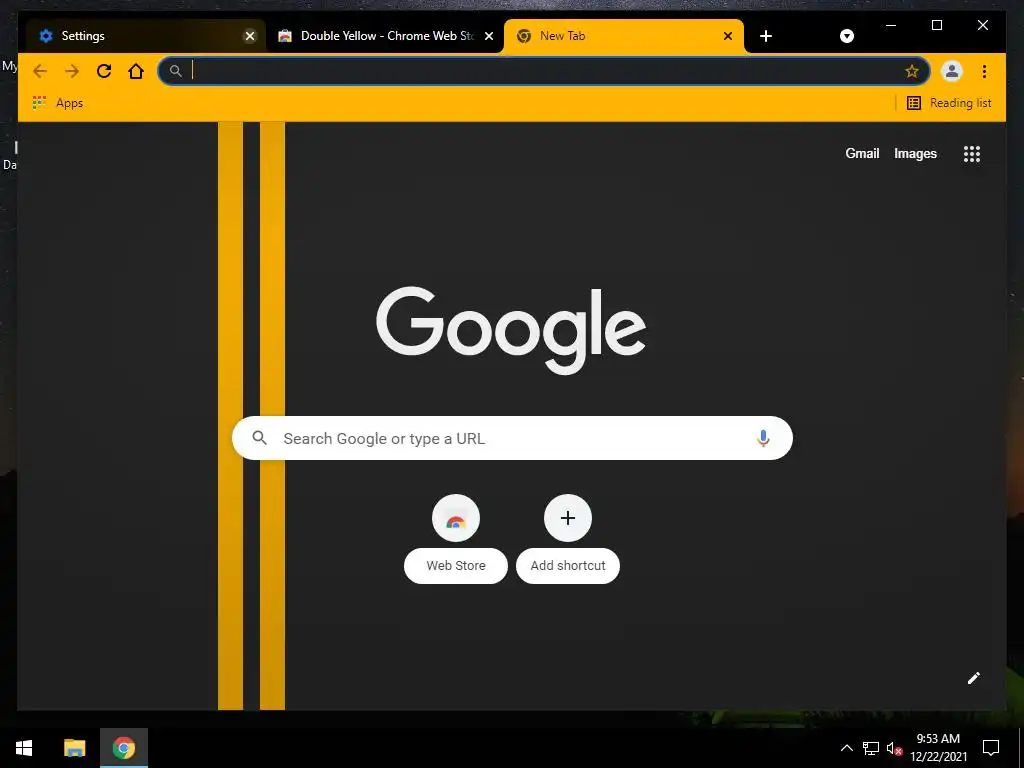1024x768 pixels.
Task: Minimize the Chrome window
Action: tap(891, 25)
